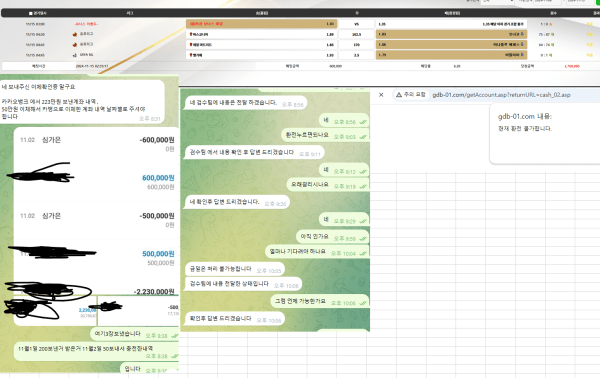Click the -2,230,000원 transfer amount

(x=154, y=292)
